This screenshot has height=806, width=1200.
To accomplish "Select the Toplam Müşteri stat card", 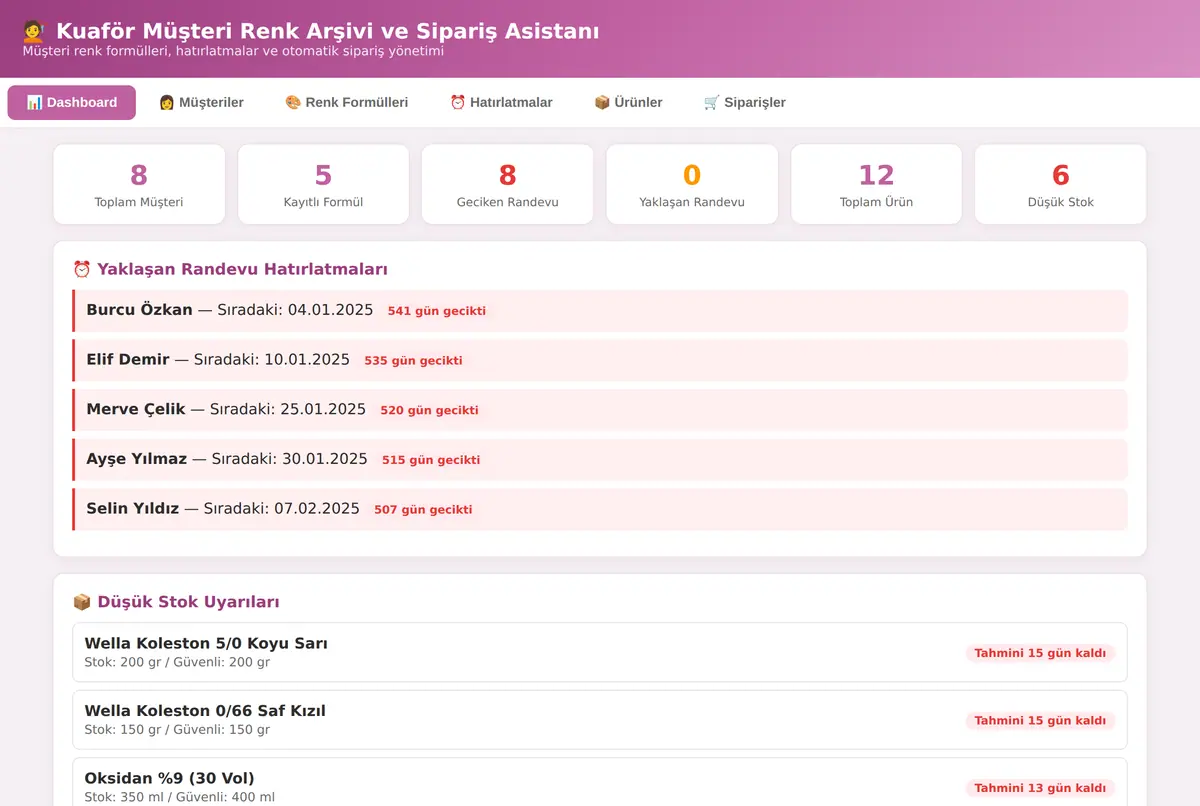I will (139, 184).
